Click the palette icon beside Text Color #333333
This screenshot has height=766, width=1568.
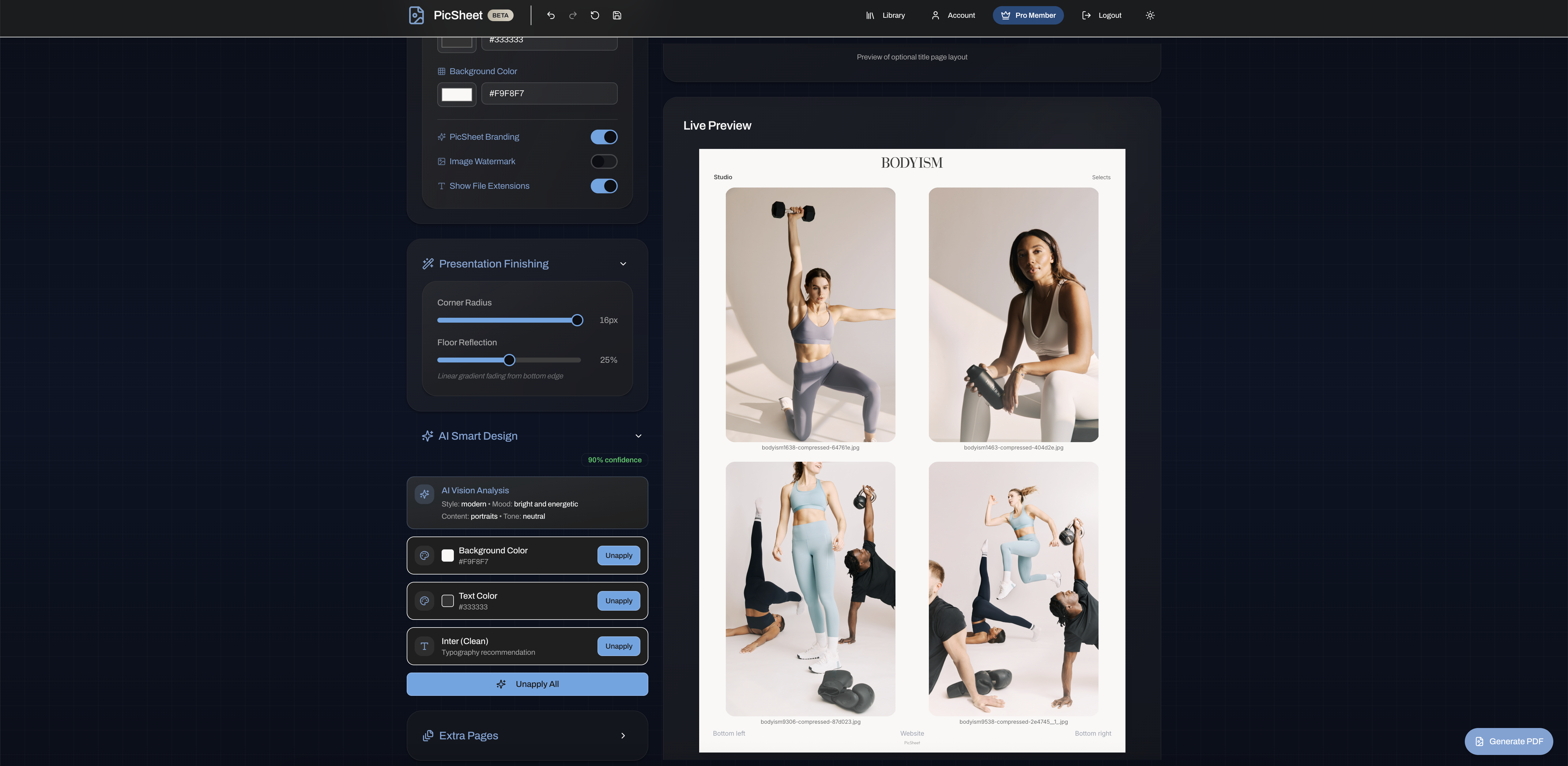(x=424, y=601)
